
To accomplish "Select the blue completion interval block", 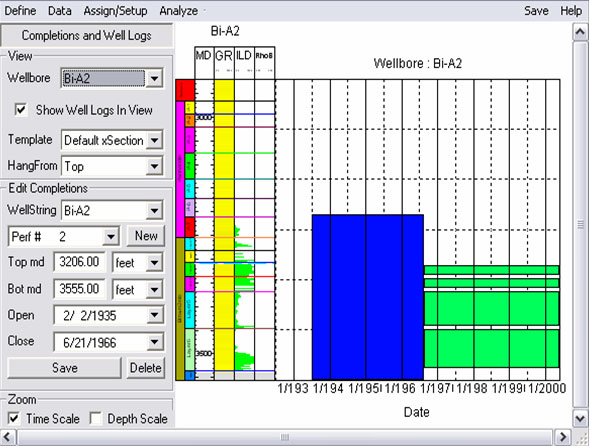I will (368, 297).
